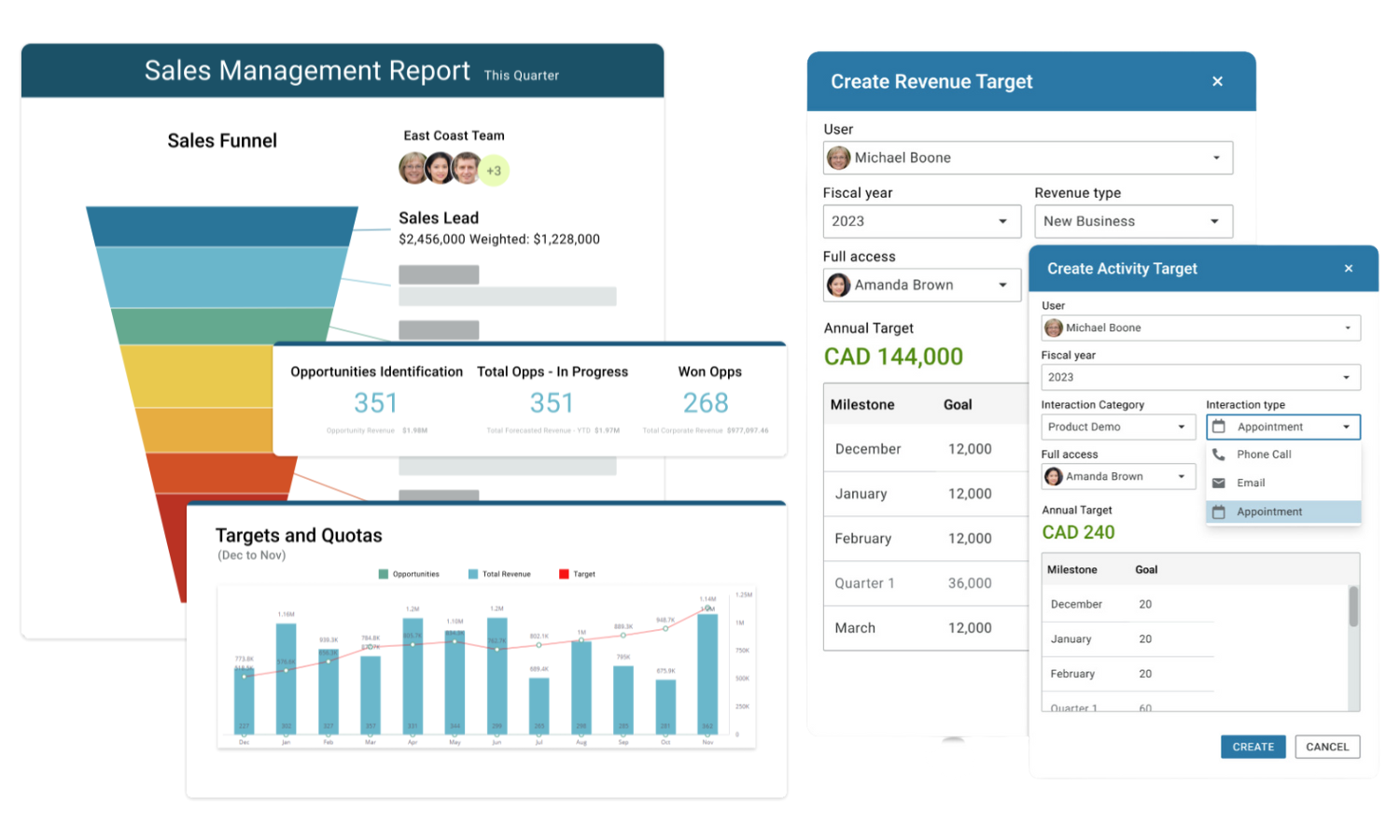Click the red Target legend swatch
Screen dimensions: 1400x840
[x=562, y=574]
